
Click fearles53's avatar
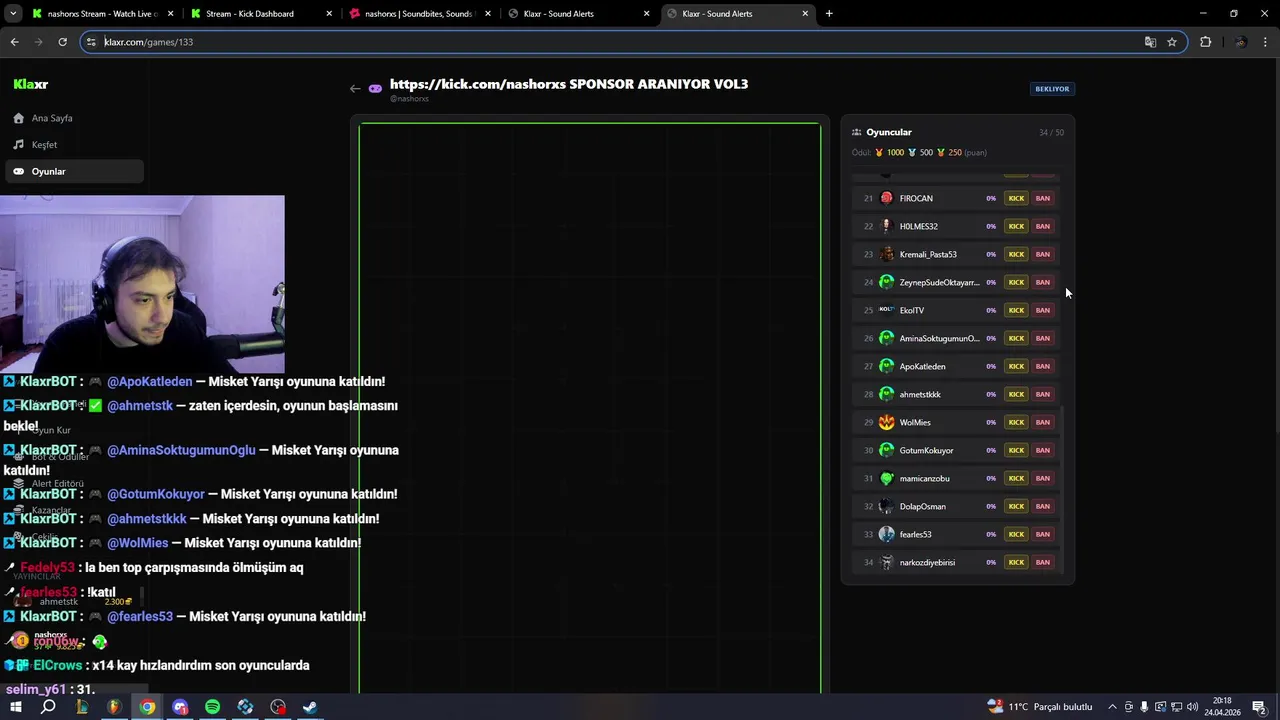(x=886, y=534)
